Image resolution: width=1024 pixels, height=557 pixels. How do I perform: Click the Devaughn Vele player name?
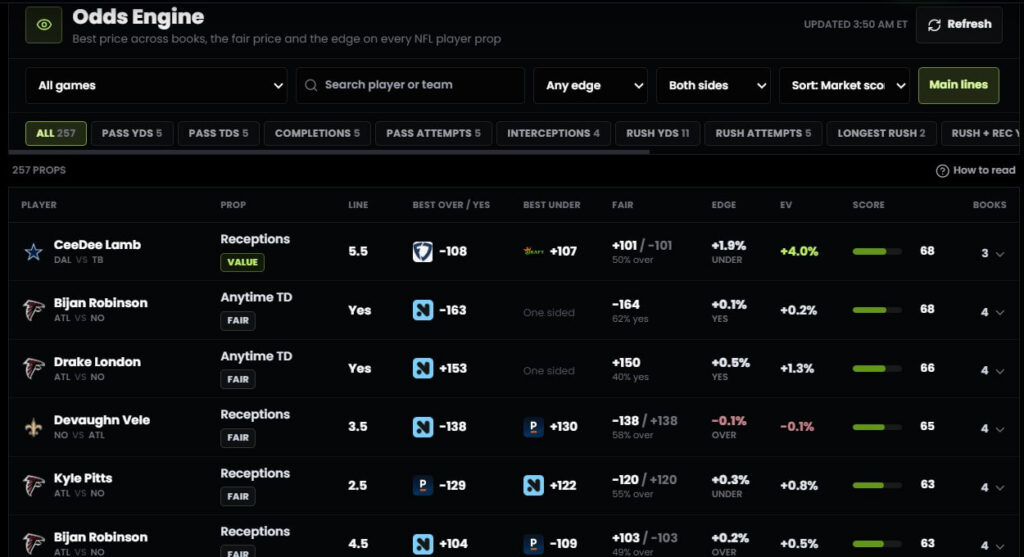102,420
